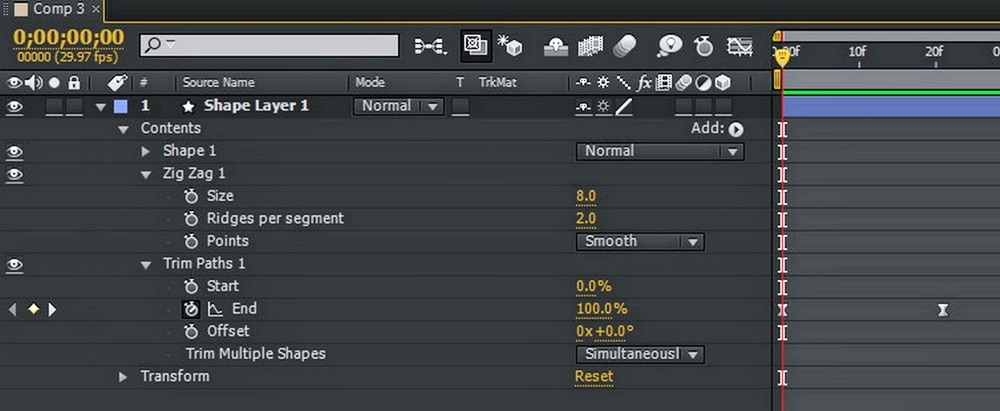The width and height of the screenshot is (1000, 411).
Task: Enable frame blending for composition
Action: (x=591, y=46)
